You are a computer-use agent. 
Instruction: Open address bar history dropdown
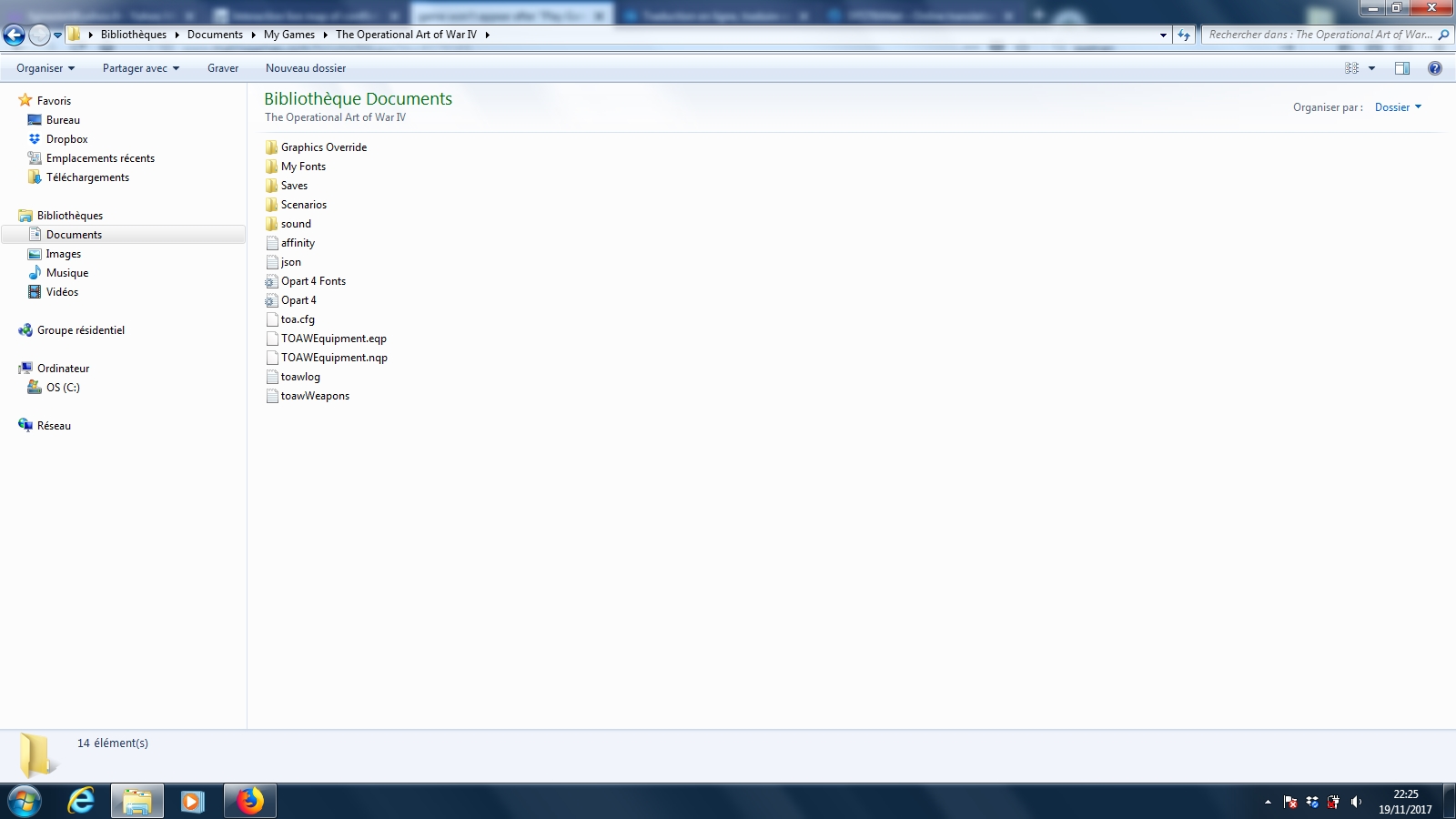pyautogui.click(x=1163, y=35)
